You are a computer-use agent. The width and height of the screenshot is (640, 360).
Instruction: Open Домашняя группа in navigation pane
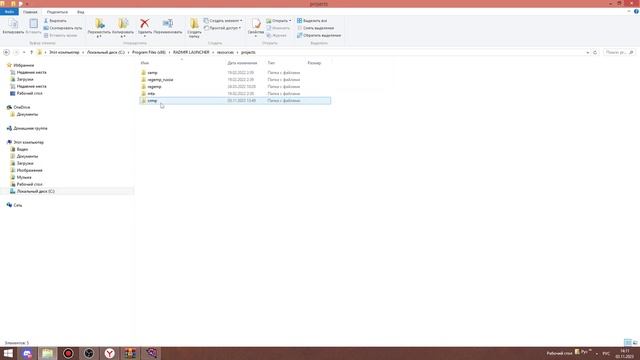(x=30, y=128)
